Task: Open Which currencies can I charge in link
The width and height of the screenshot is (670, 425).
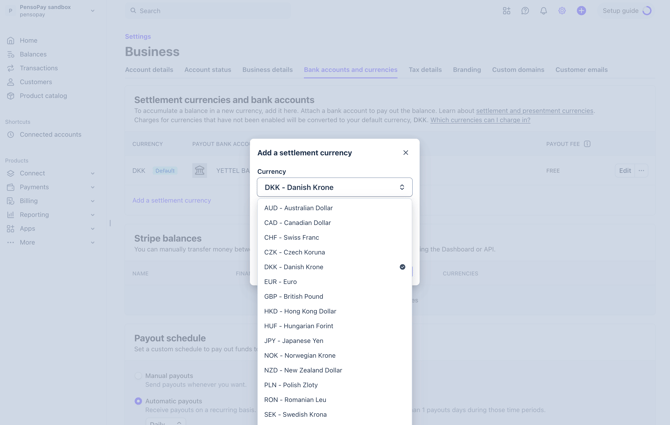Action: (x=480, y=120)
